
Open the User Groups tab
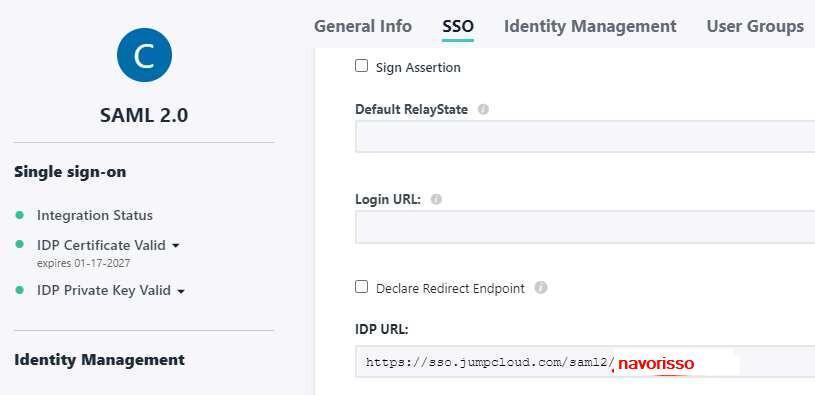[x=755, y=26]
